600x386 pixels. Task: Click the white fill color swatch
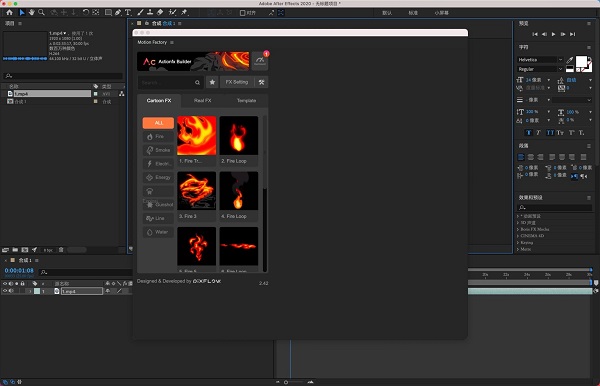click(x=581, y=61)
